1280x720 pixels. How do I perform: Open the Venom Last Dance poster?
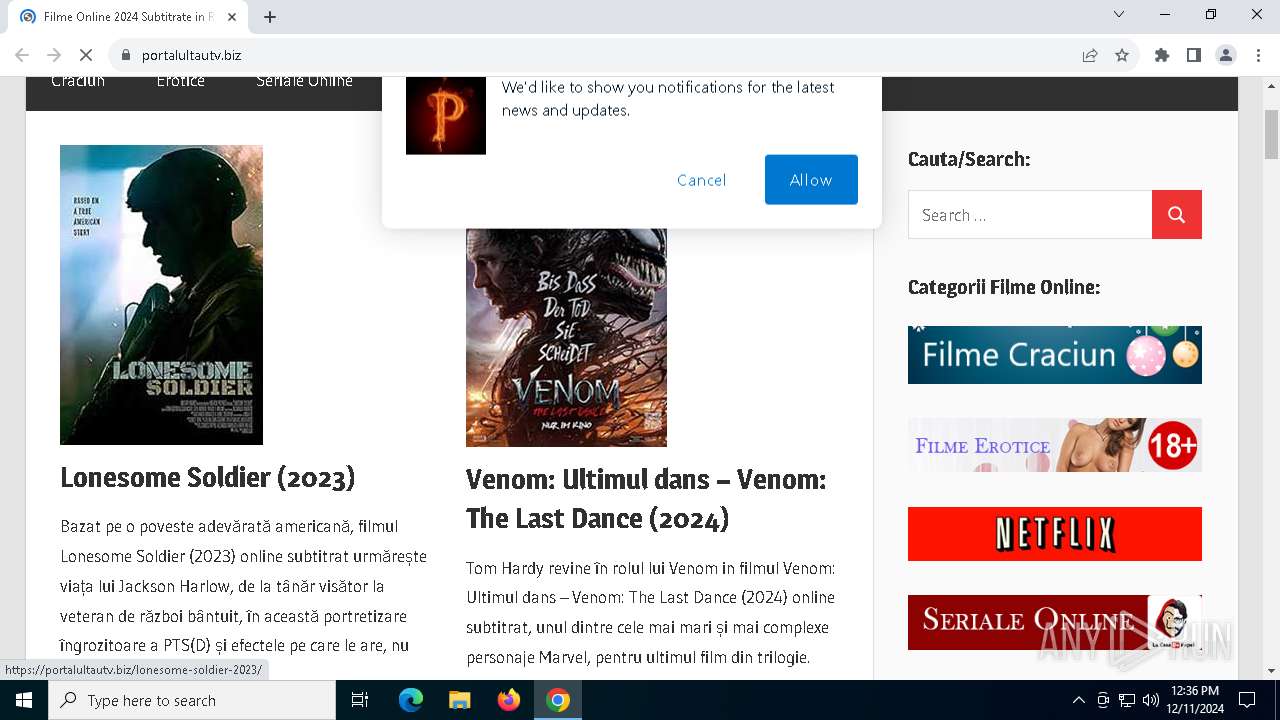pyautogui.click(x=566, y=337)
